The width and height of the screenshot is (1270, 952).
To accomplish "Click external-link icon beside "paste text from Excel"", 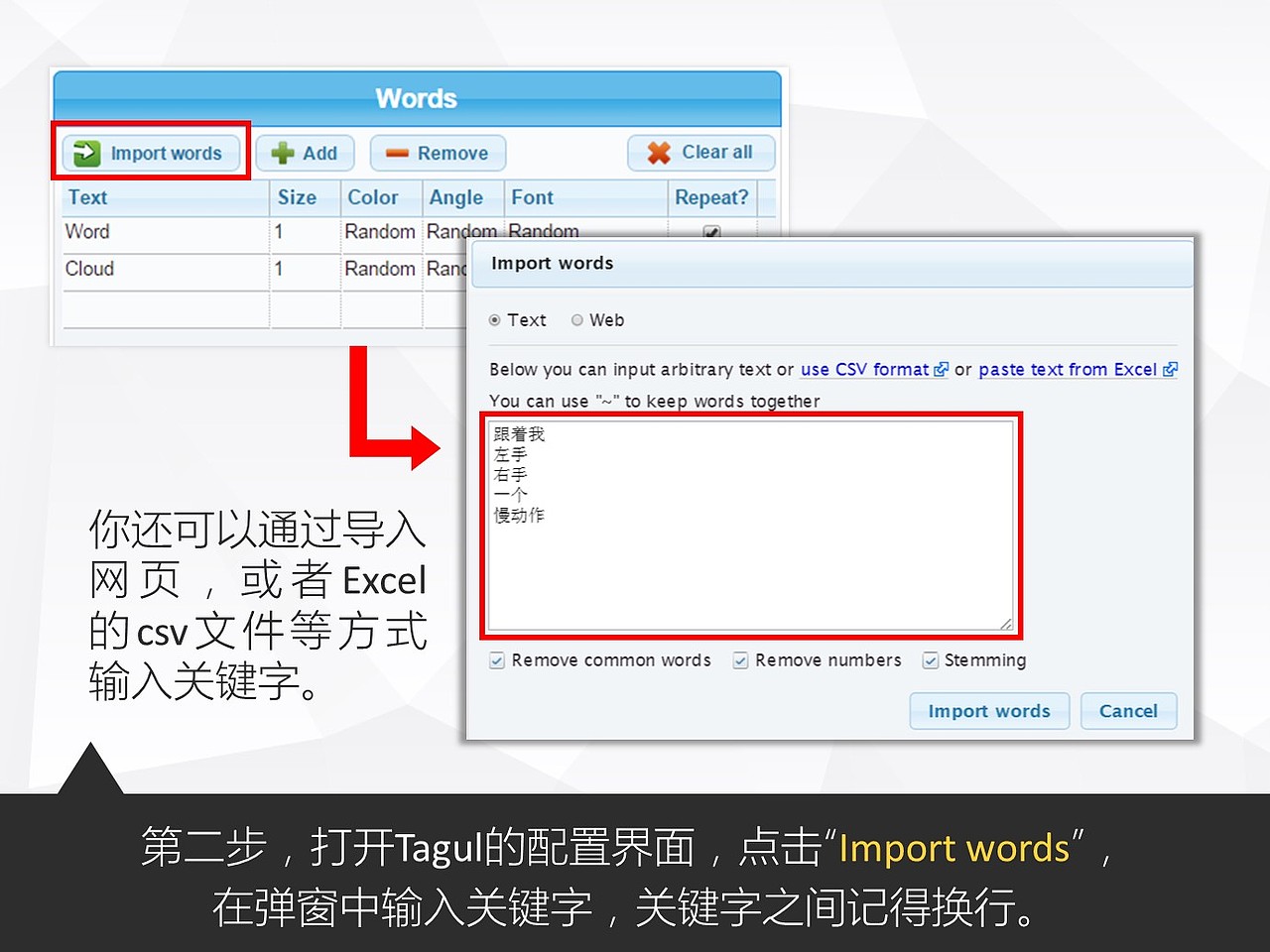I will tap(1171, 369).
